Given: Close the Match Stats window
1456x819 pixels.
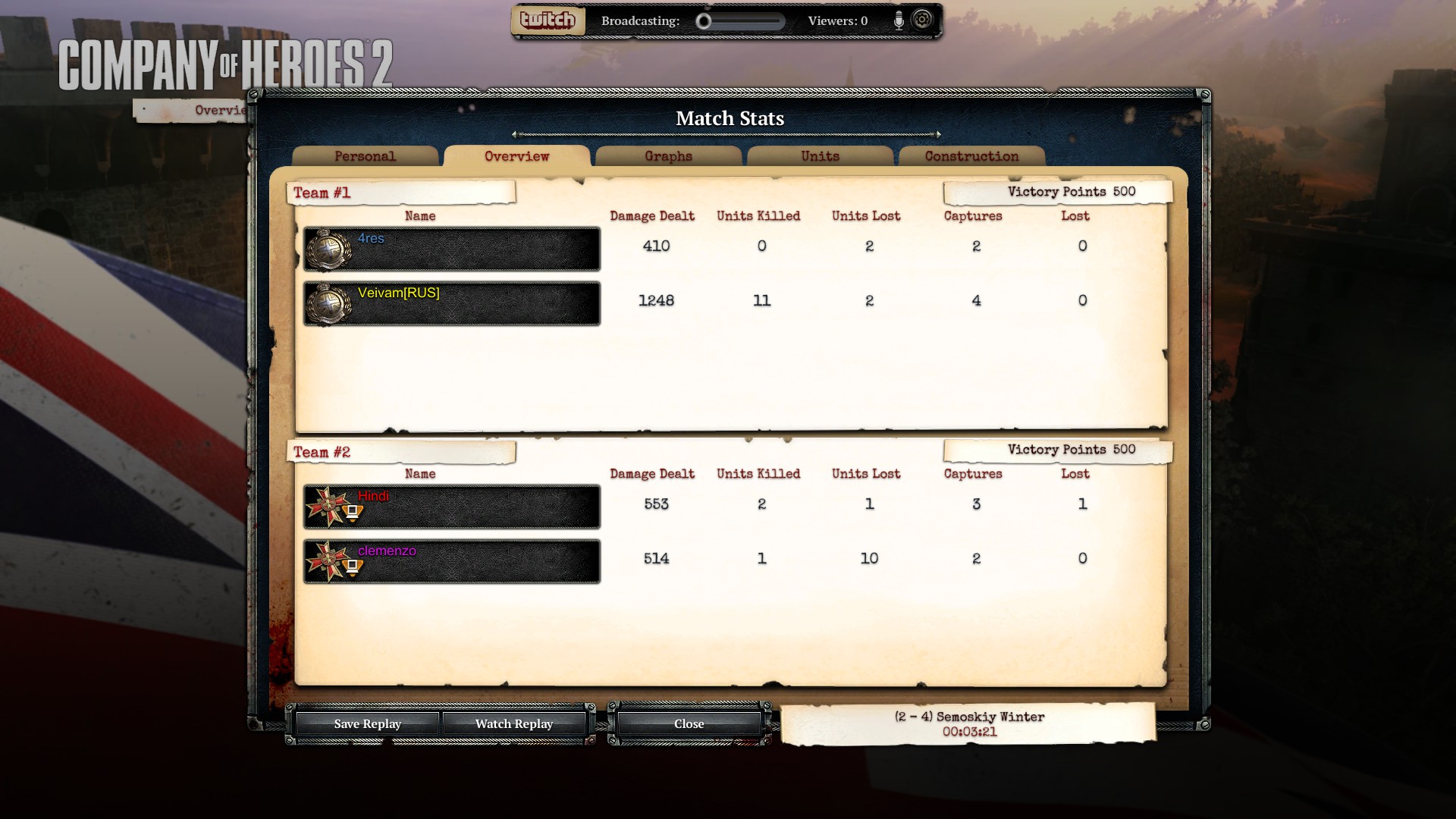Looking at the screenshot, I should coord(689,723).
